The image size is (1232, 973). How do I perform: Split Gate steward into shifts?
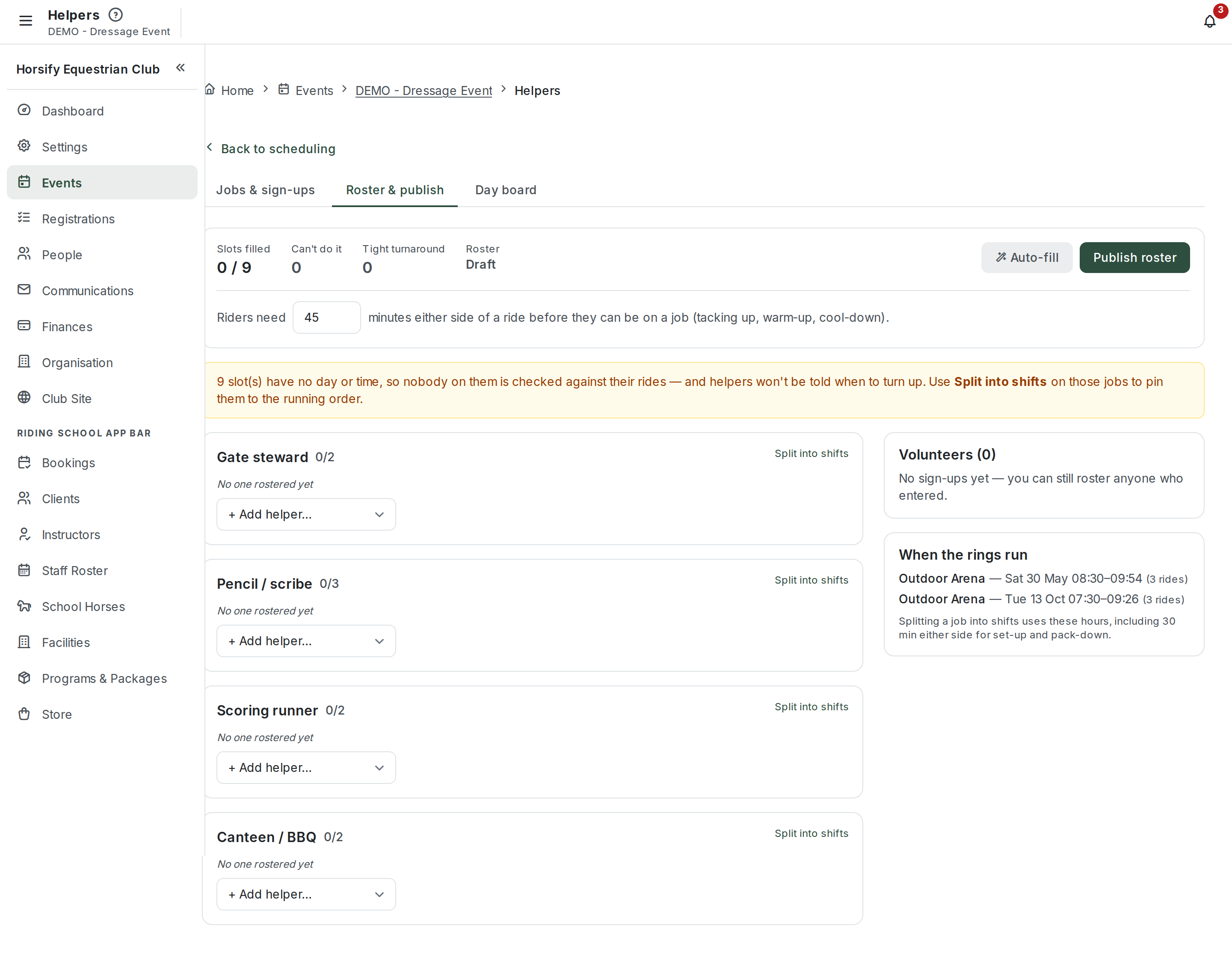[811, 454]
